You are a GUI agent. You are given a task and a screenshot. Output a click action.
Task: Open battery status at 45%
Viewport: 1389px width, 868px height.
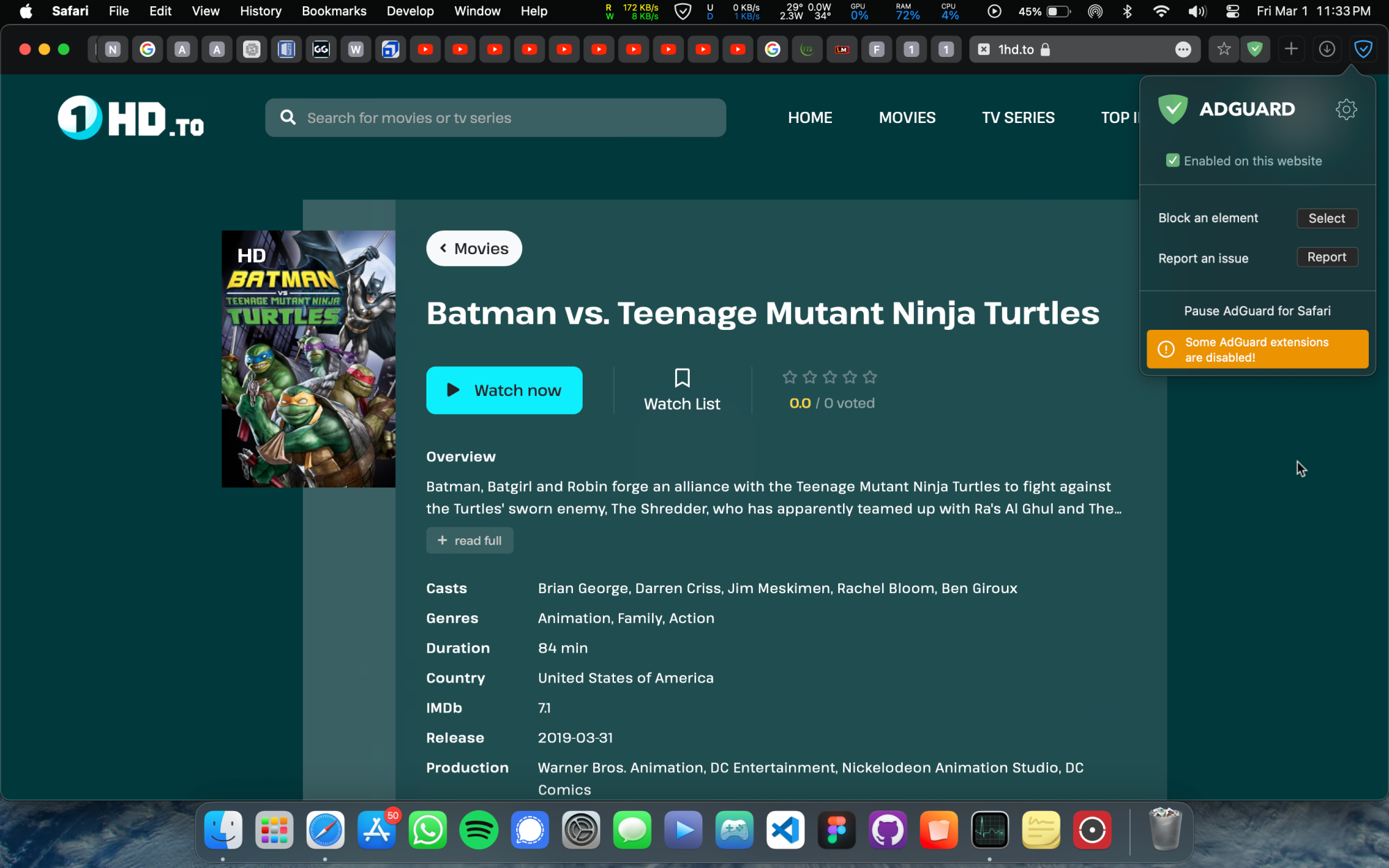(x=1045, y=11)
